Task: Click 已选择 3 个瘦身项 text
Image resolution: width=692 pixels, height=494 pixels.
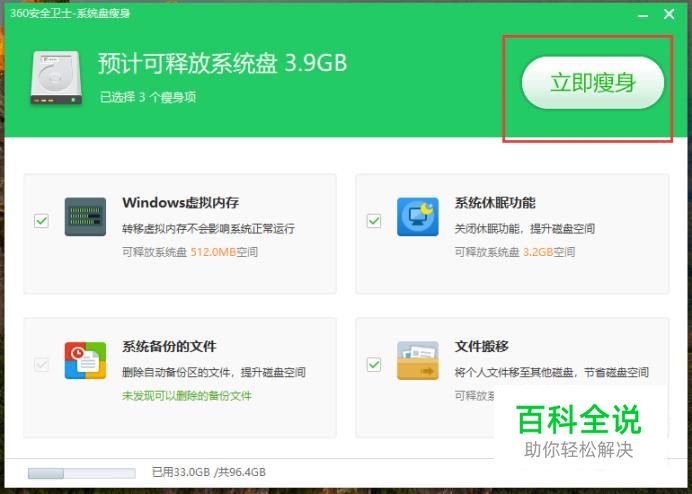Action: pyautogui.click(x=148, y=97)
